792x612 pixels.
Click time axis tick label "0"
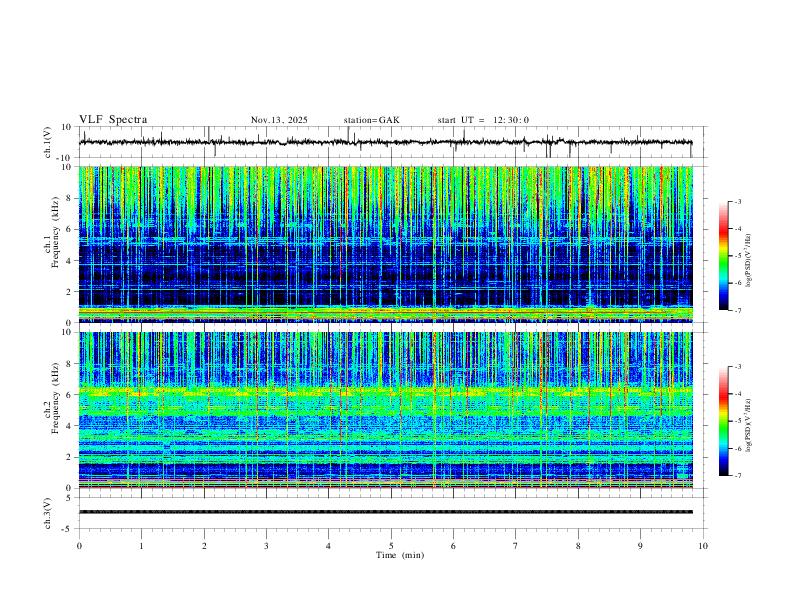(79, 546)
